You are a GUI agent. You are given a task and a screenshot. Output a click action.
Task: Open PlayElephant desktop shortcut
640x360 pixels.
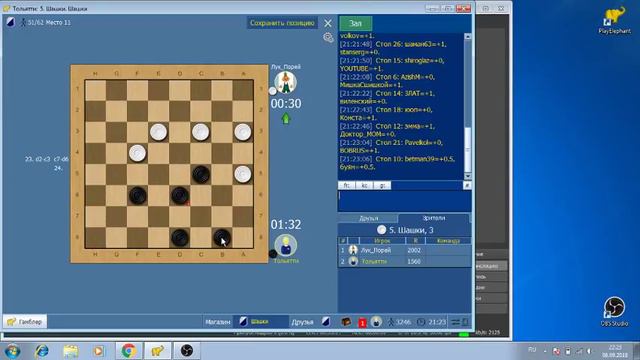[x=614, y=19]
